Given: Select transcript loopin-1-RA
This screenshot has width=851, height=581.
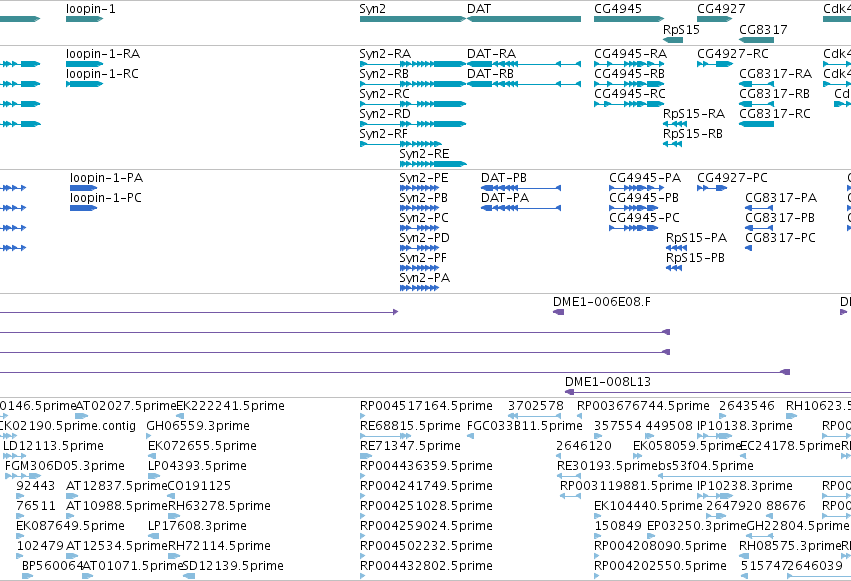Looking at the screenshot, I should 85,64.
